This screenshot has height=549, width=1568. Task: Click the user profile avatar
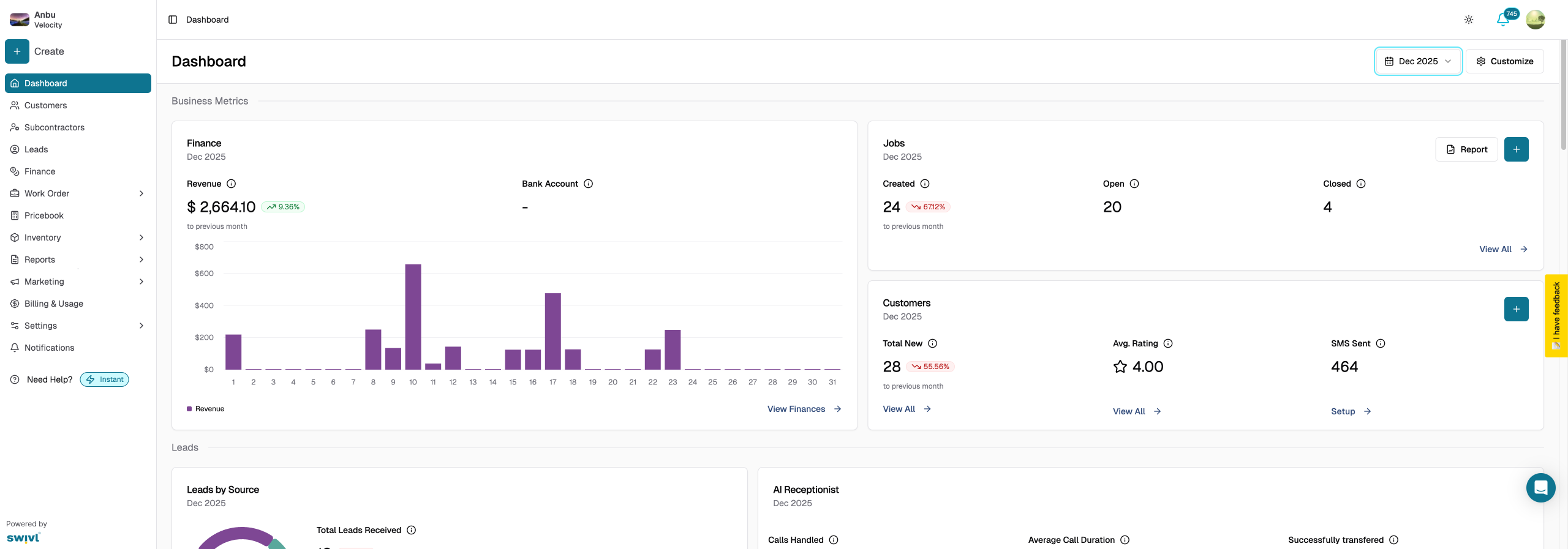pyautogui.click(x=1535, y=20)
